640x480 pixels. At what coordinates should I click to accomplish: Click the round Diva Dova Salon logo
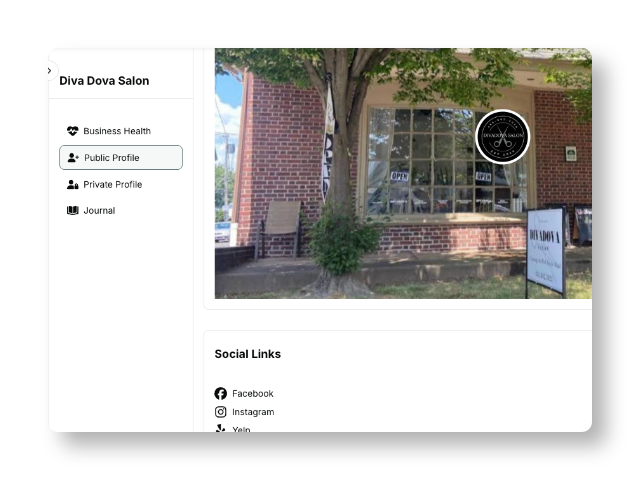[502, 137]
